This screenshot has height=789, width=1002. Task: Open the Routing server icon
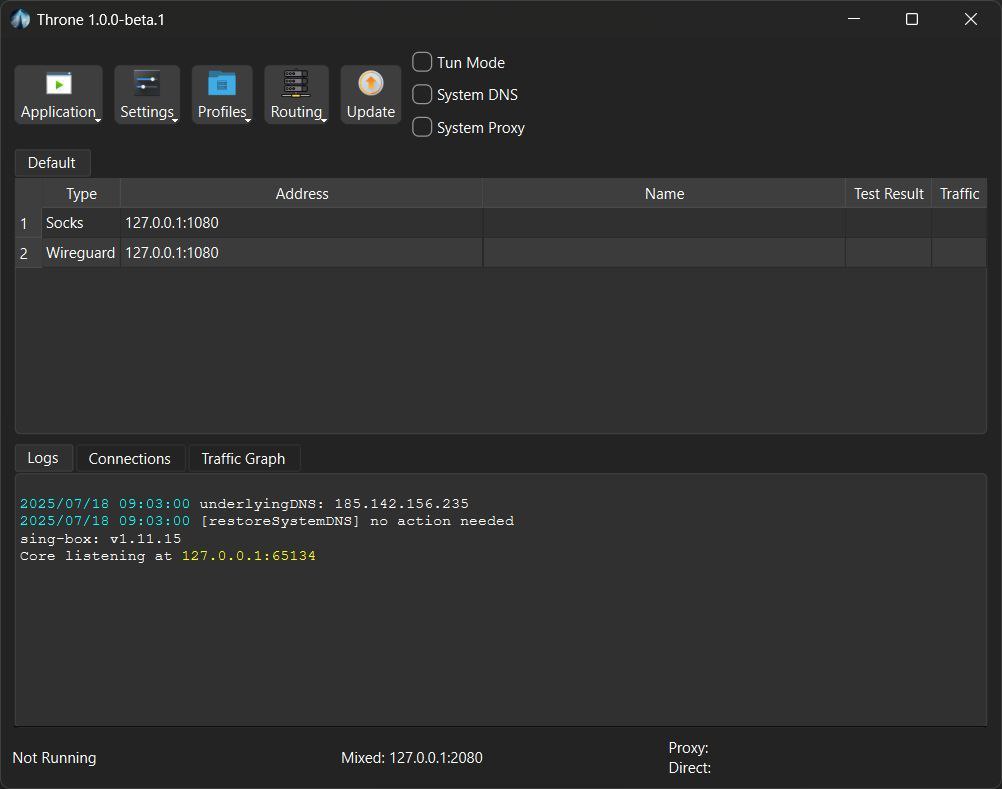[x=296, y=84]
